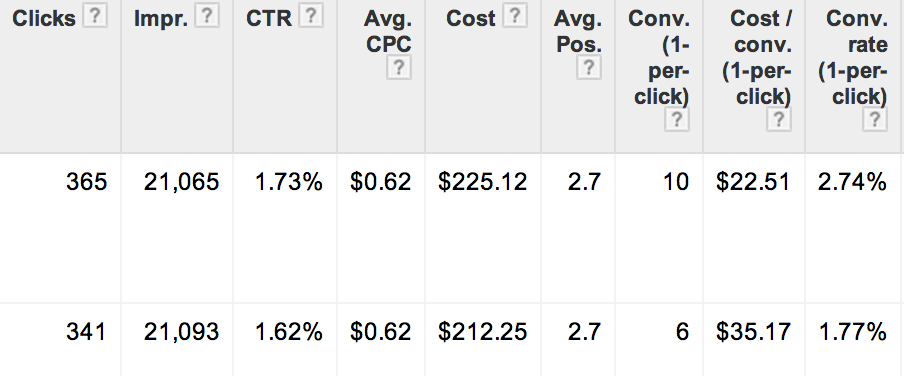Sort by the Avg. Pos. header
The height and width of the screenshot is (376, 904).
click(578, 31)
